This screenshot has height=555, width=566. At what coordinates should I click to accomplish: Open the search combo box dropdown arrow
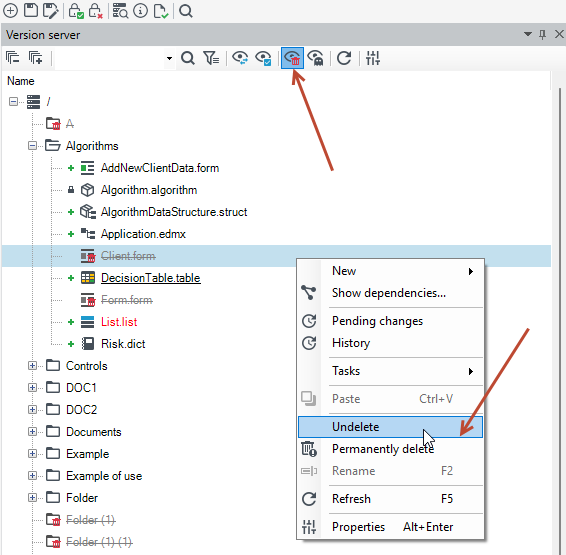click(x=169, y=58)
